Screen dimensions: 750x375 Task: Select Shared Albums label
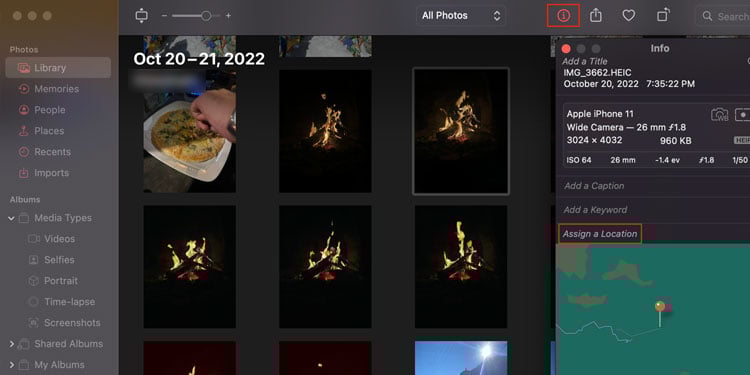[68, 344]
